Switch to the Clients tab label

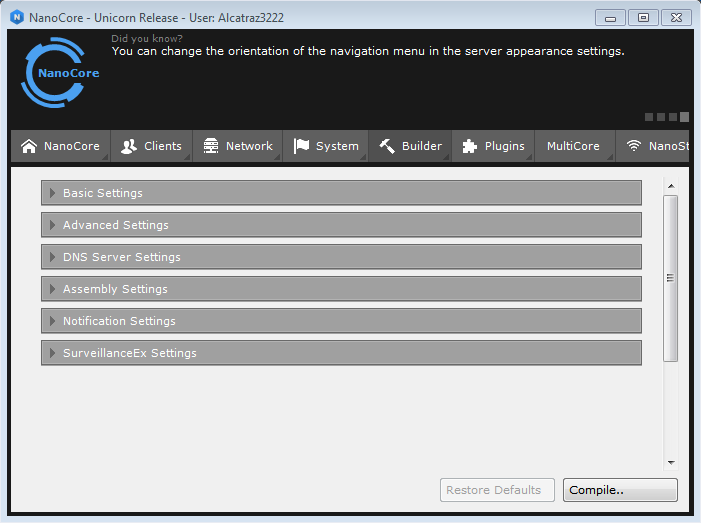(x=163, y=146)
